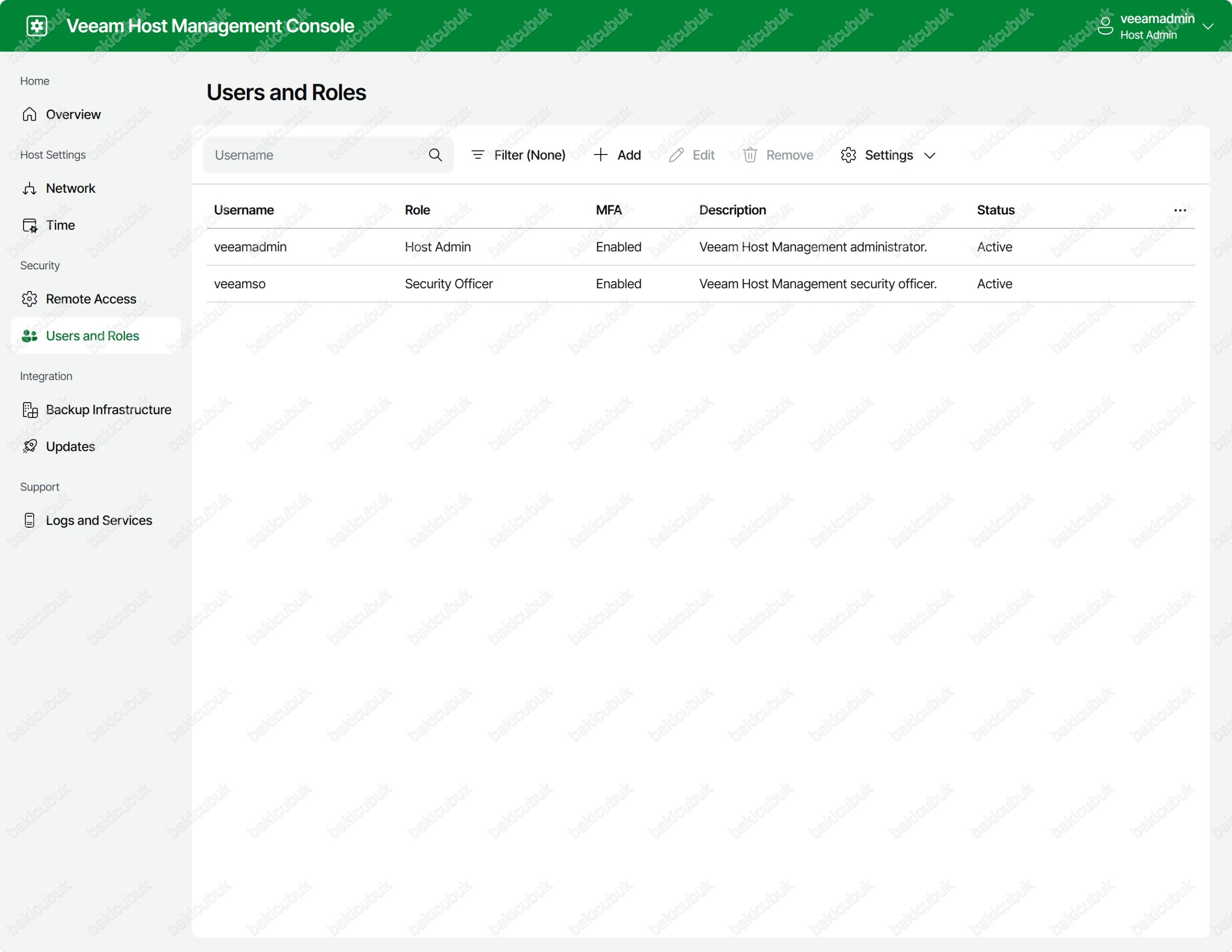1232x952 pixels.
Task: Click the search magnifier icon
Action: click(435, 155)
